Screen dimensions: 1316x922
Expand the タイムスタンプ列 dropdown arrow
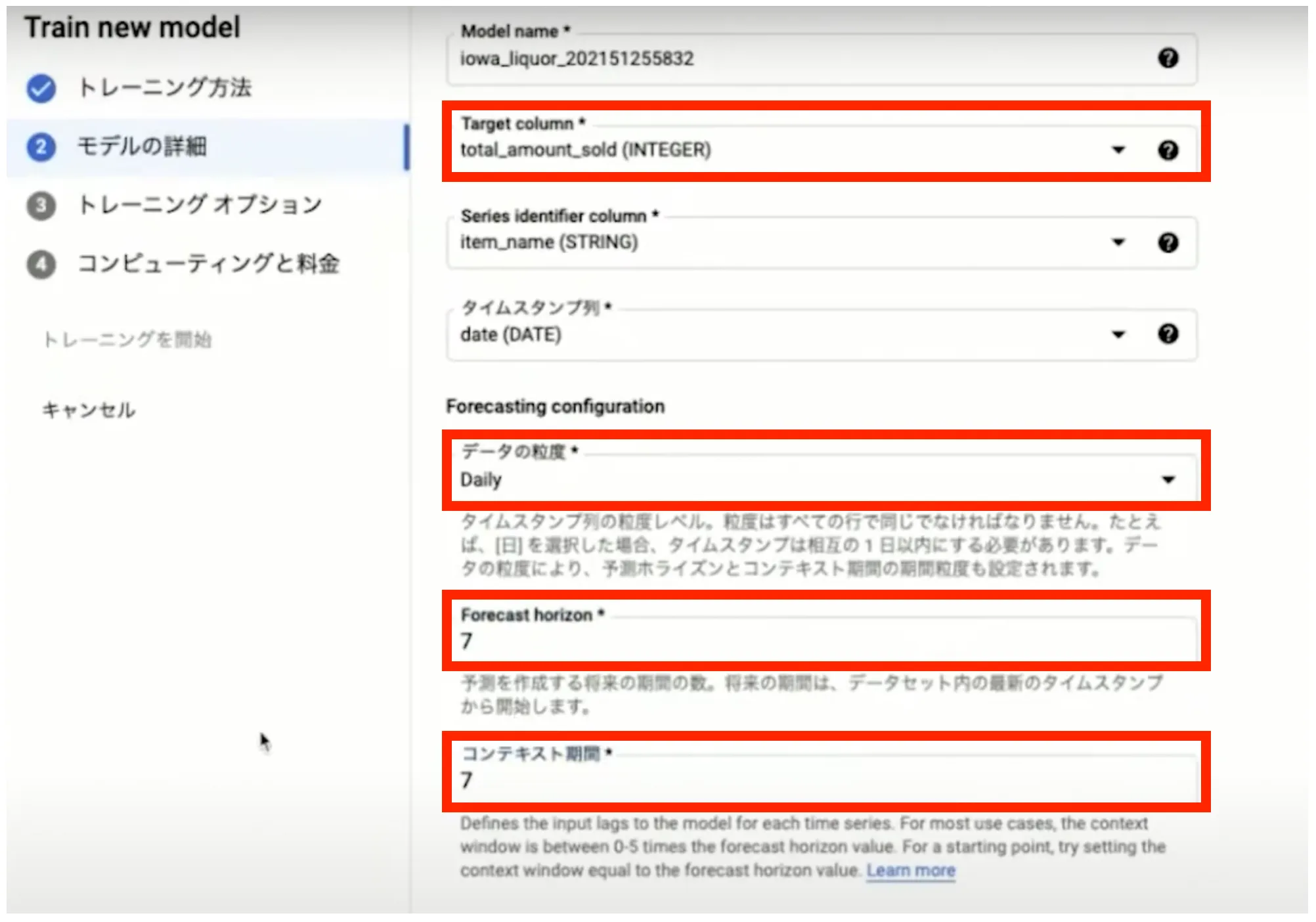[1118, 334]
